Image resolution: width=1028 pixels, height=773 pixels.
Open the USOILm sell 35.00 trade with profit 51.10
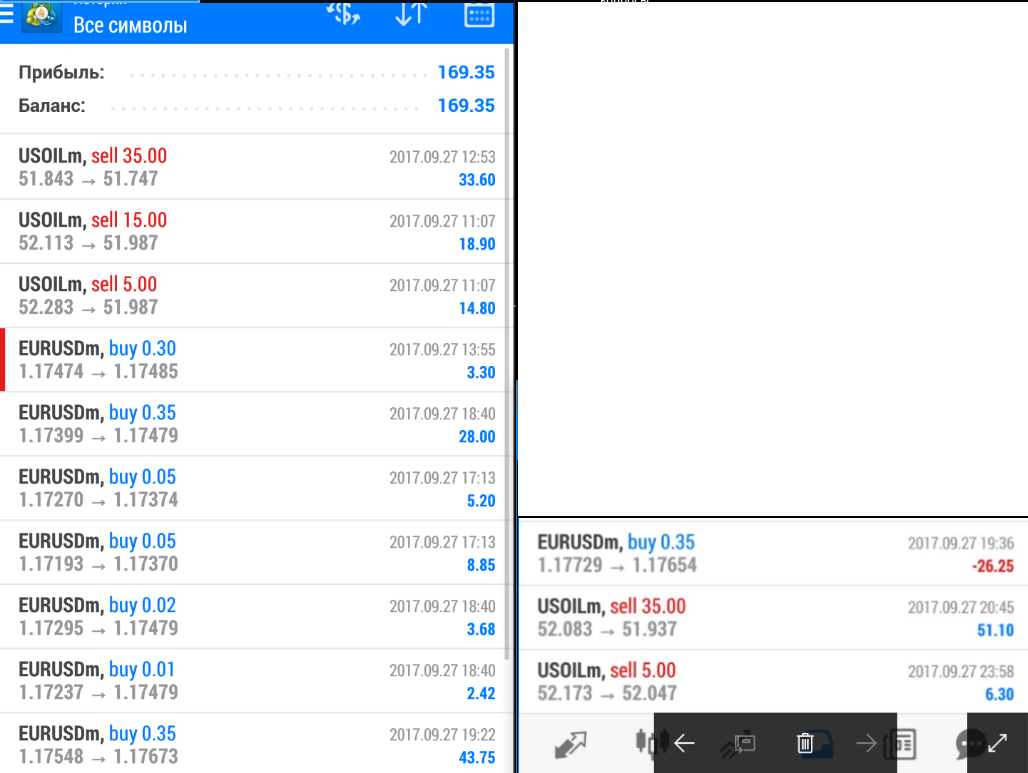tap(773, 618)
